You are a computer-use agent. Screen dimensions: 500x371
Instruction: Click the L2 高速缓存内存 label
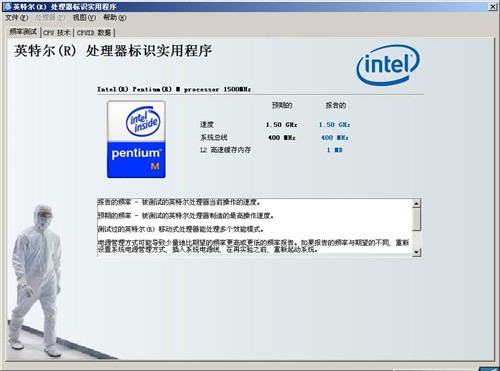225,150
